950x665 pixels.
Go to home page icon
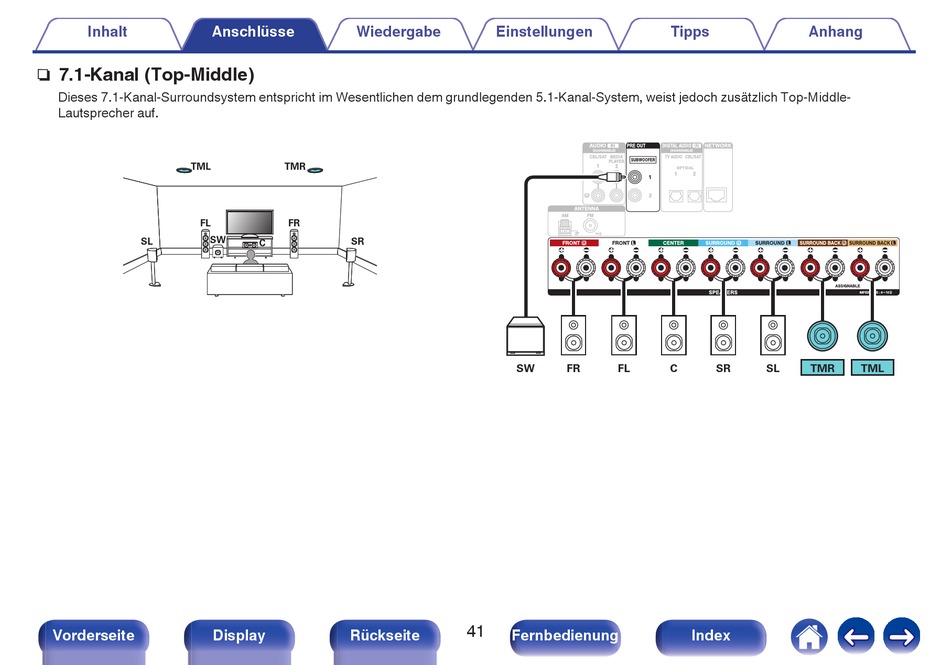coord(809,637)
